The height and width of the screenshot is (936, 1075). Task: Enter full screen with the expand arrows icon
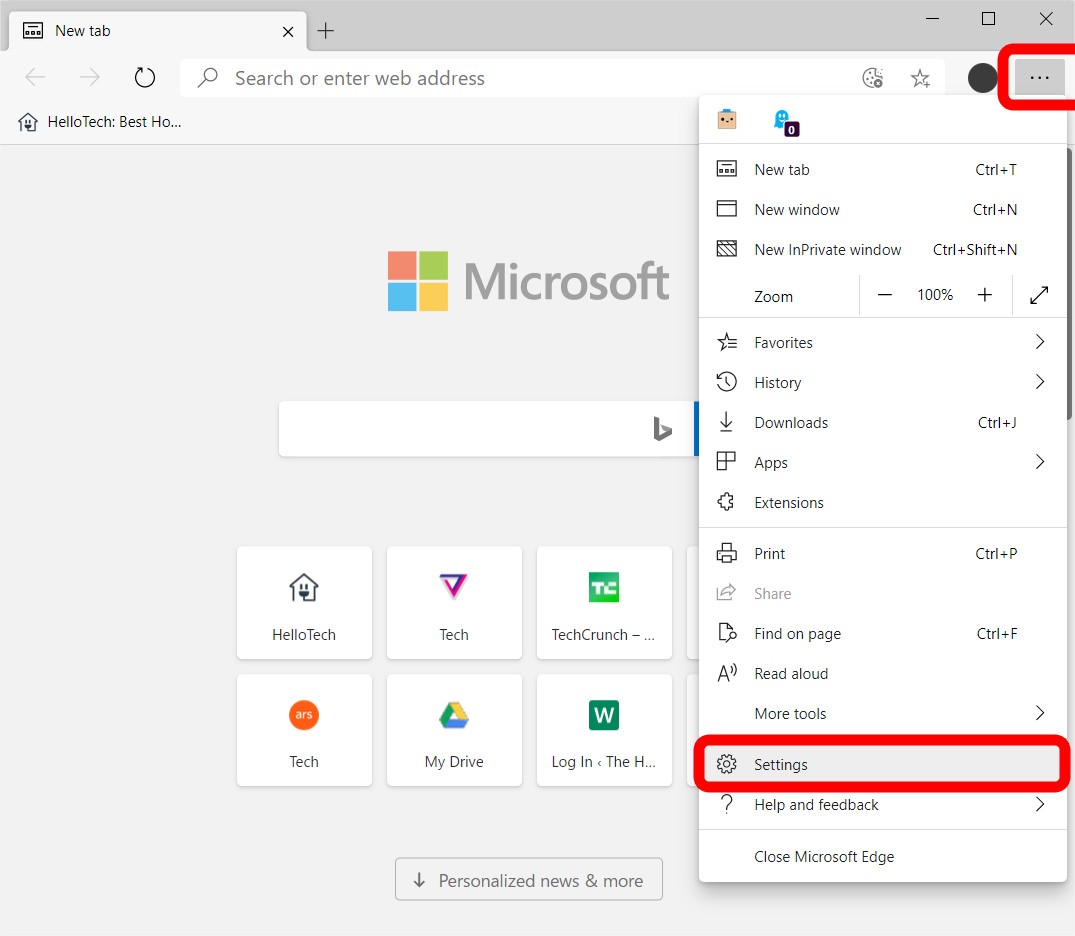(x=1039, y=295)
